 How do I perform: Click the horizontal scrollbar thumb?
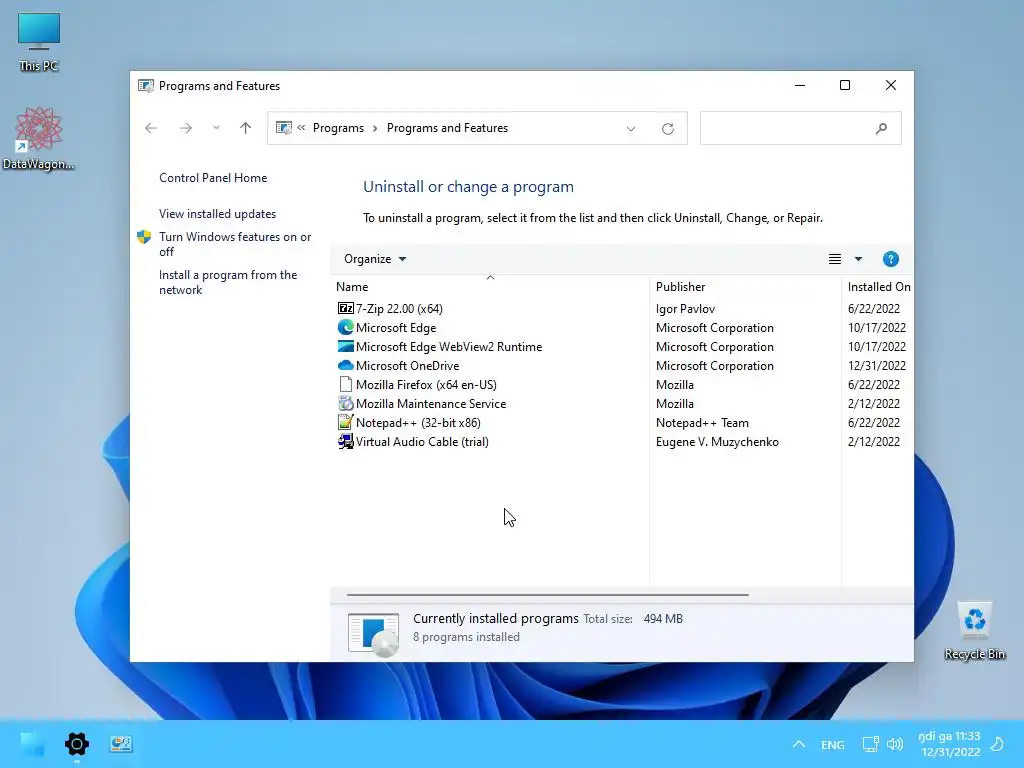pos(547,595)
